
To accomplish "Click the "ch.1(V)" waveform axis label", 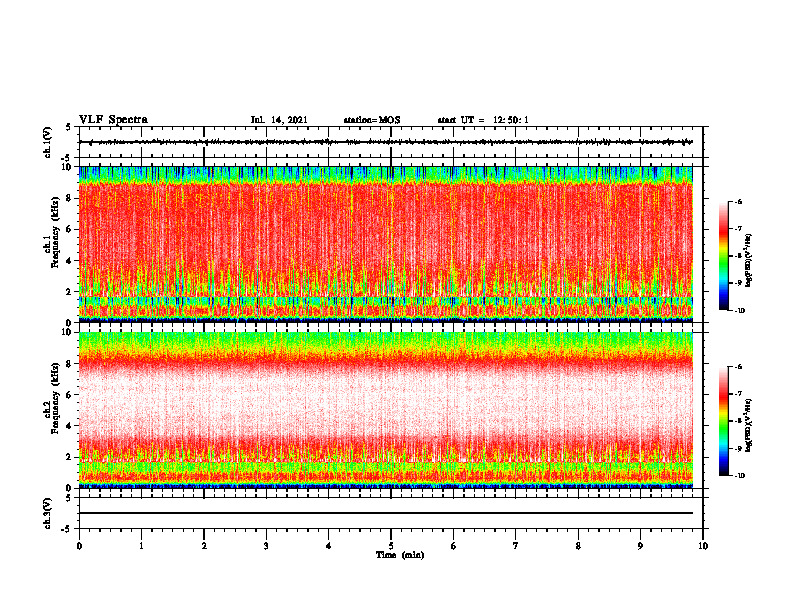I will pos(48,142).
